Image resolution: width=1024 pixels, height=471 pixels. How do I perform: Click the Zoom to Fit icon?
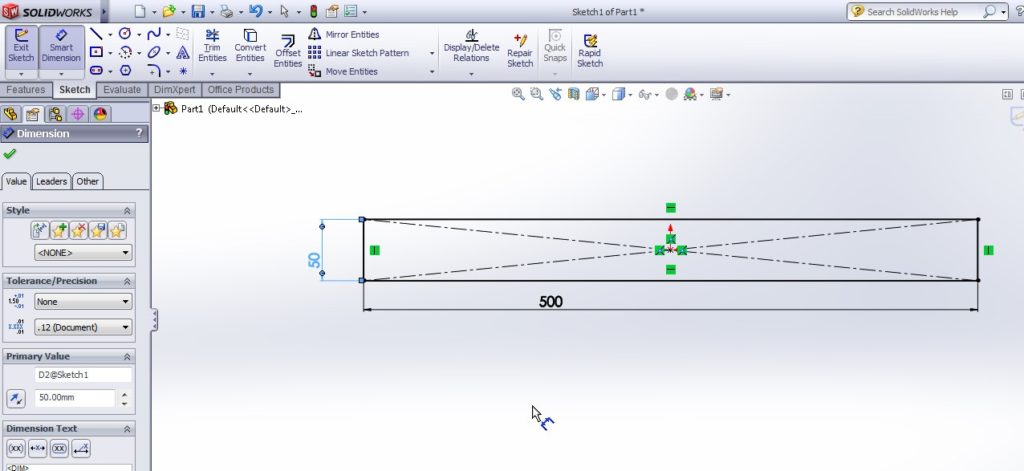pyautogui.click(x=518, y=94)
